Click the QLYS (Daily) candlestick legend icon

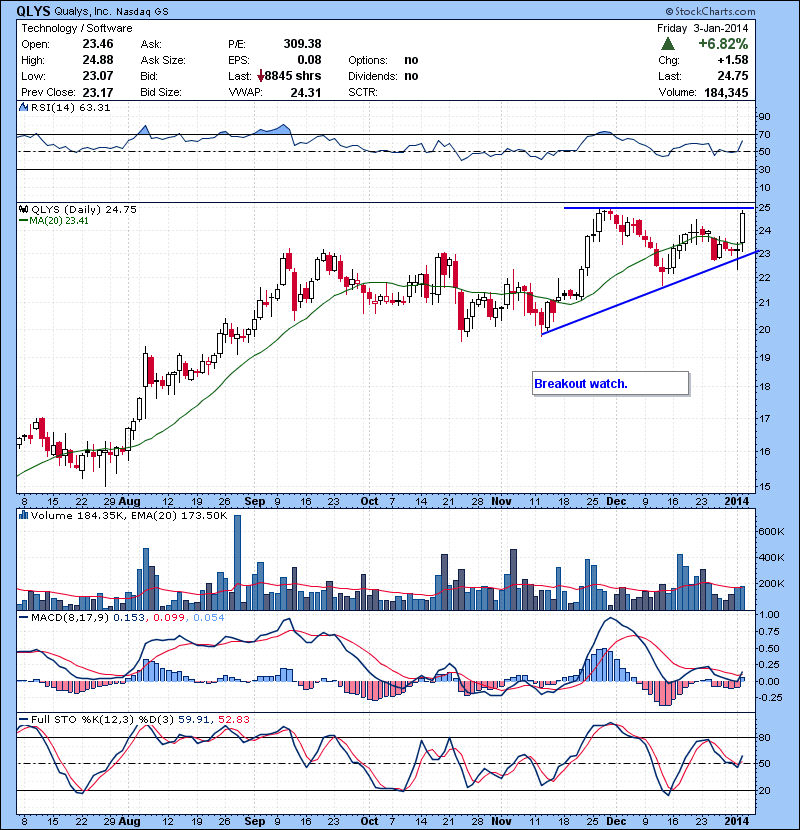pos(23,210)
